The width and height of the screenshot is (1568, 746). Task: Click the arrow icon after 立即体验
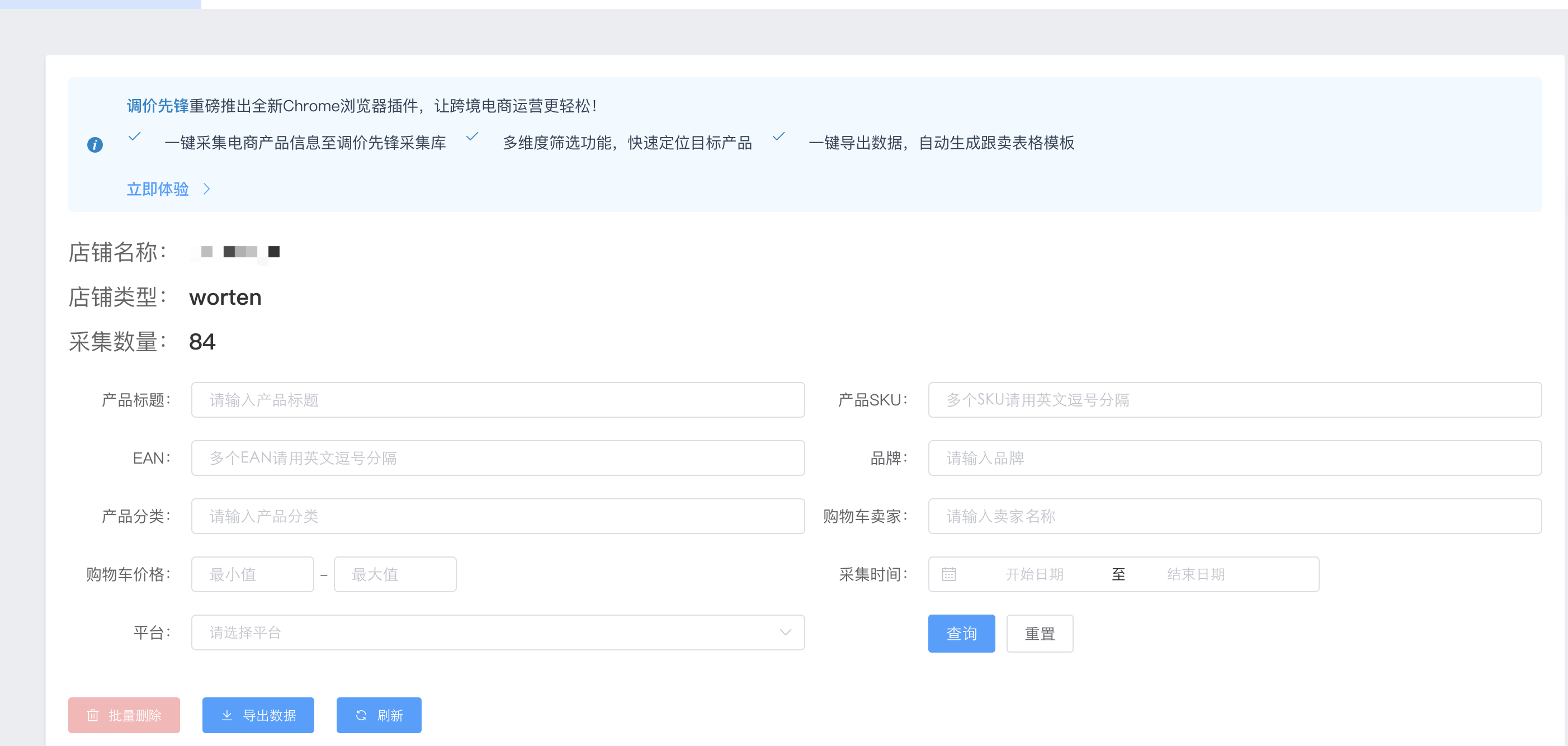point(207,189)
